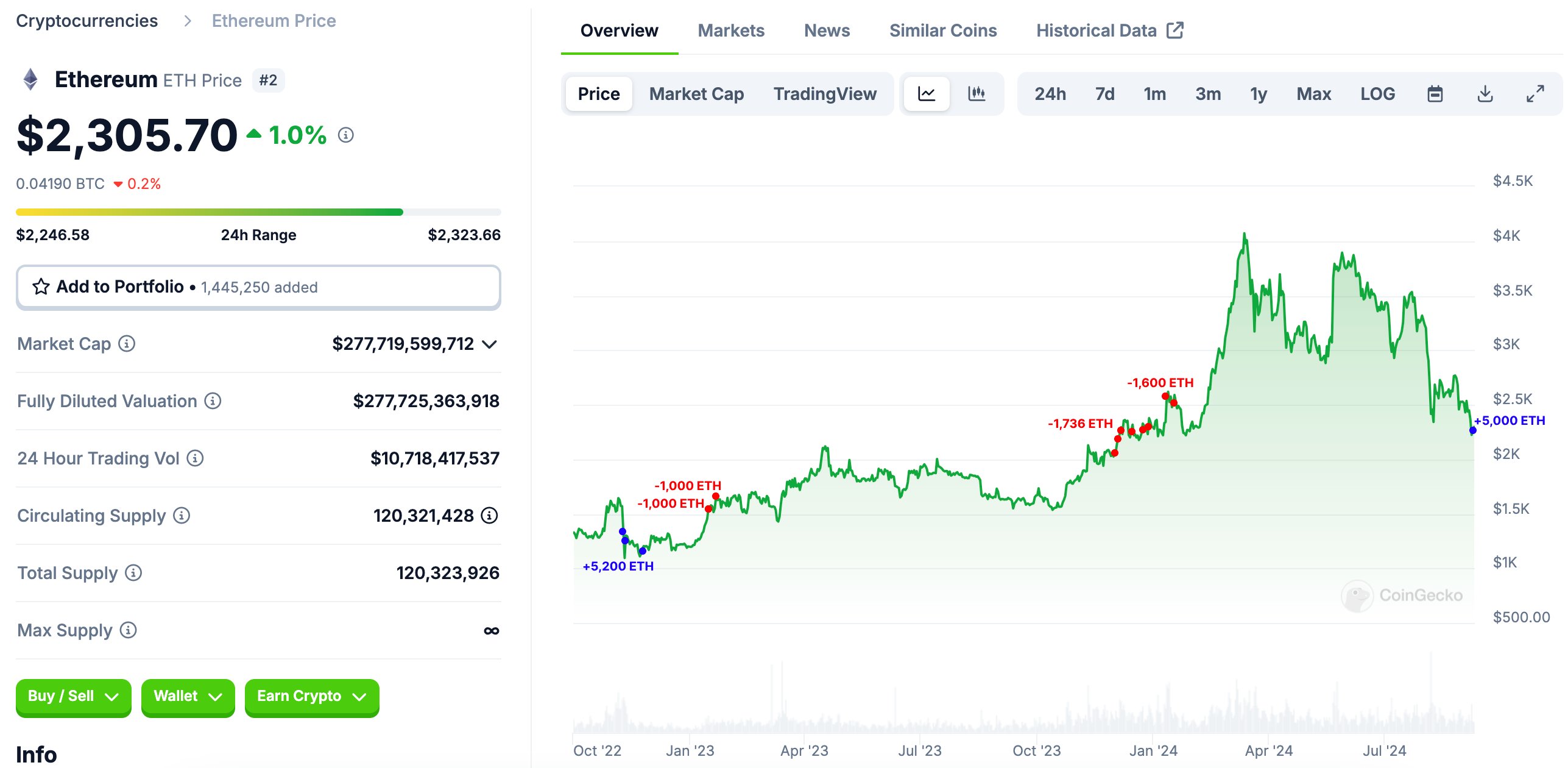This screenshot has height=768, width=1568.
Task: Click the star icon in Add to Portfolio
Action: pos(40,286)
